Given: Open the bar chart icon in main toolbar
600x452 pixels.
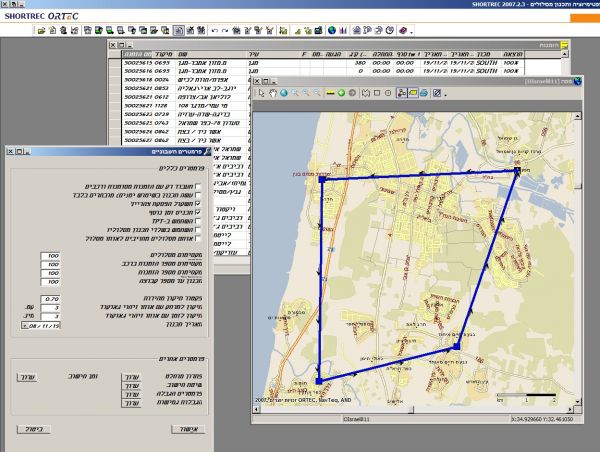Looking at the screenshot, I should [x=343, y=30].
